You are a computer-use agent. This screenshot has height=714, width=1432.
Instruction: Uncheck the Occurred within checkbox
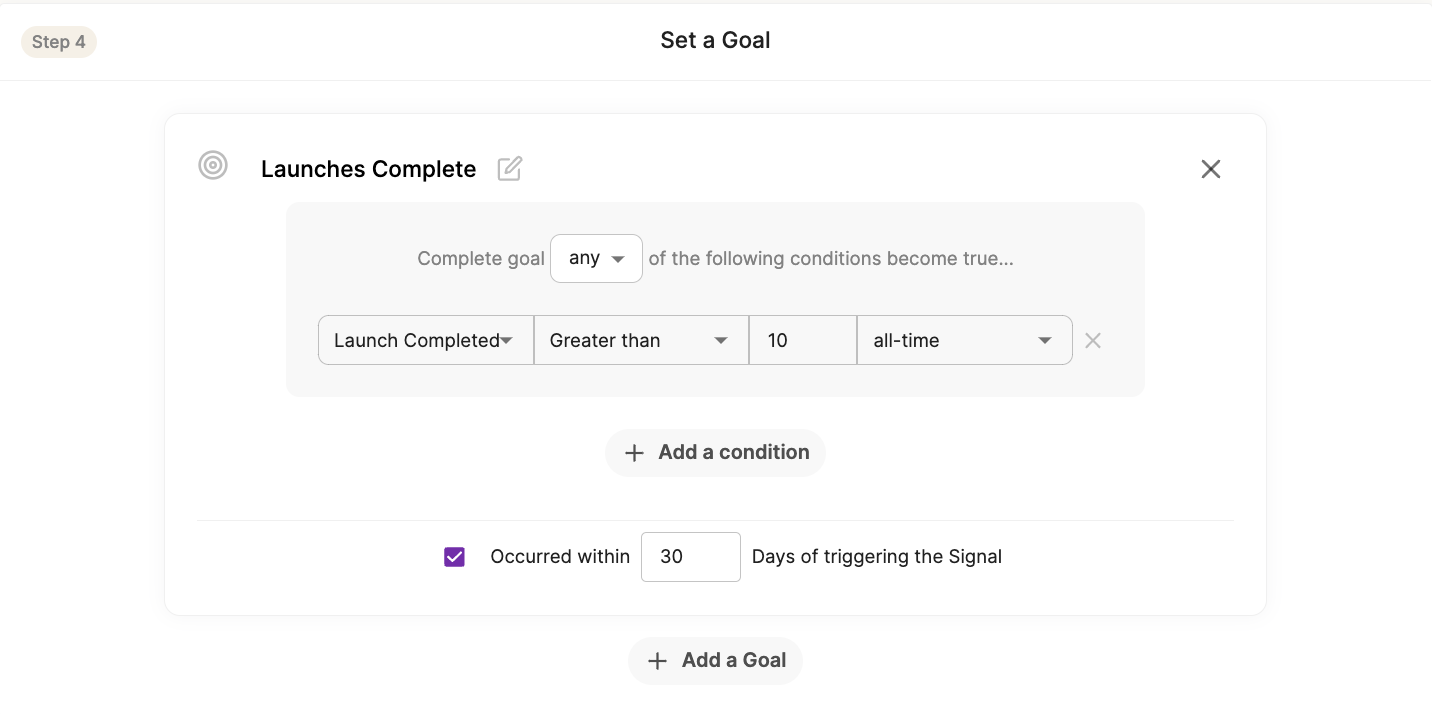pyautogui.click(x=455, y=557)
